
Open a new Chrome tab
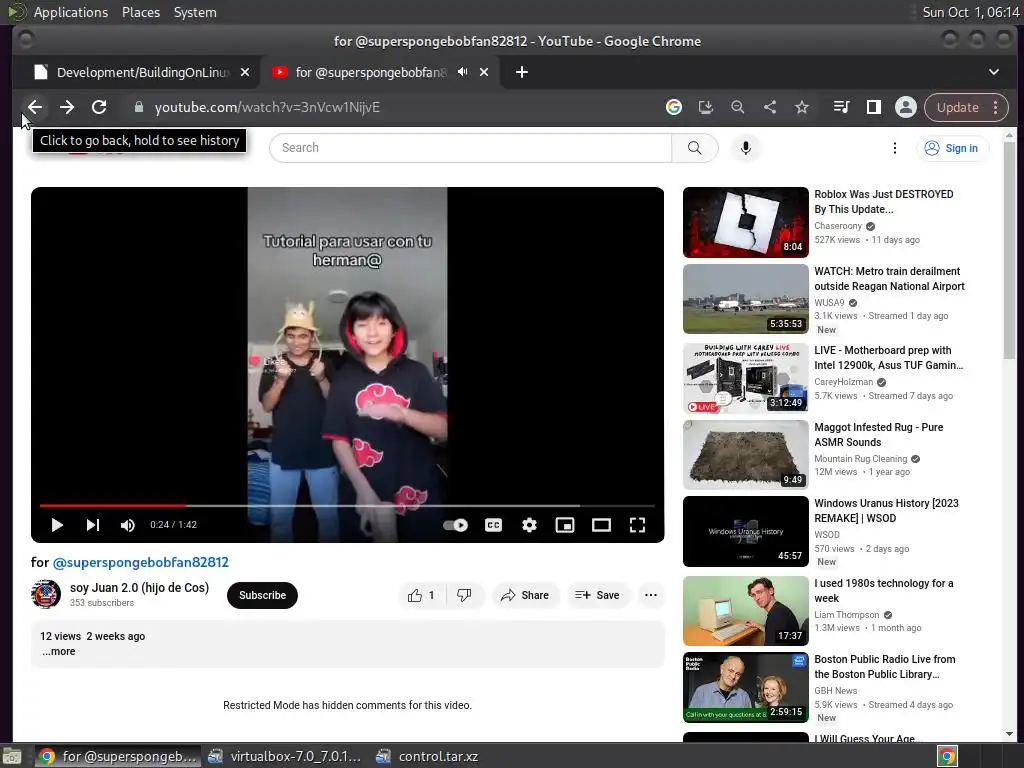(522, 72)
